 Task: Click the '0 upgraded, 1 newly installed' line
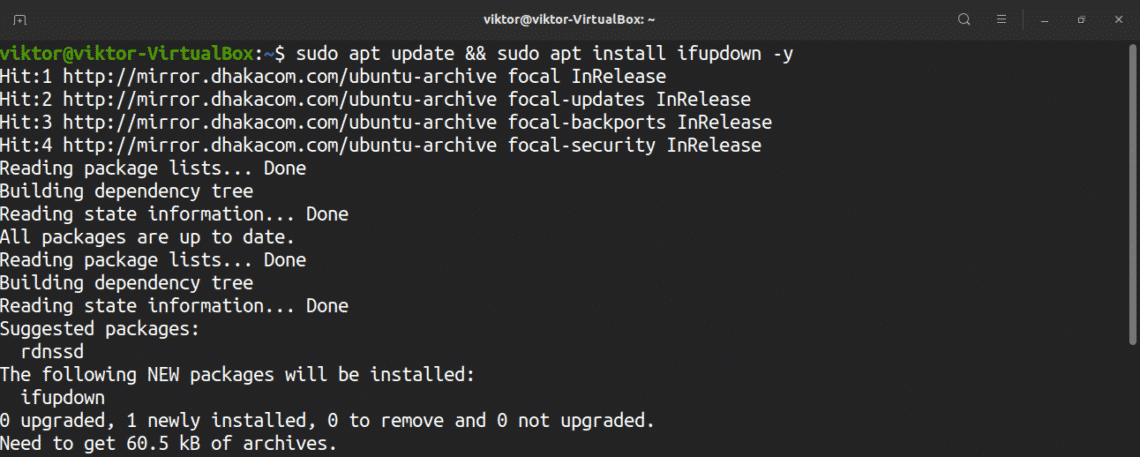click(x=327, y=420)
